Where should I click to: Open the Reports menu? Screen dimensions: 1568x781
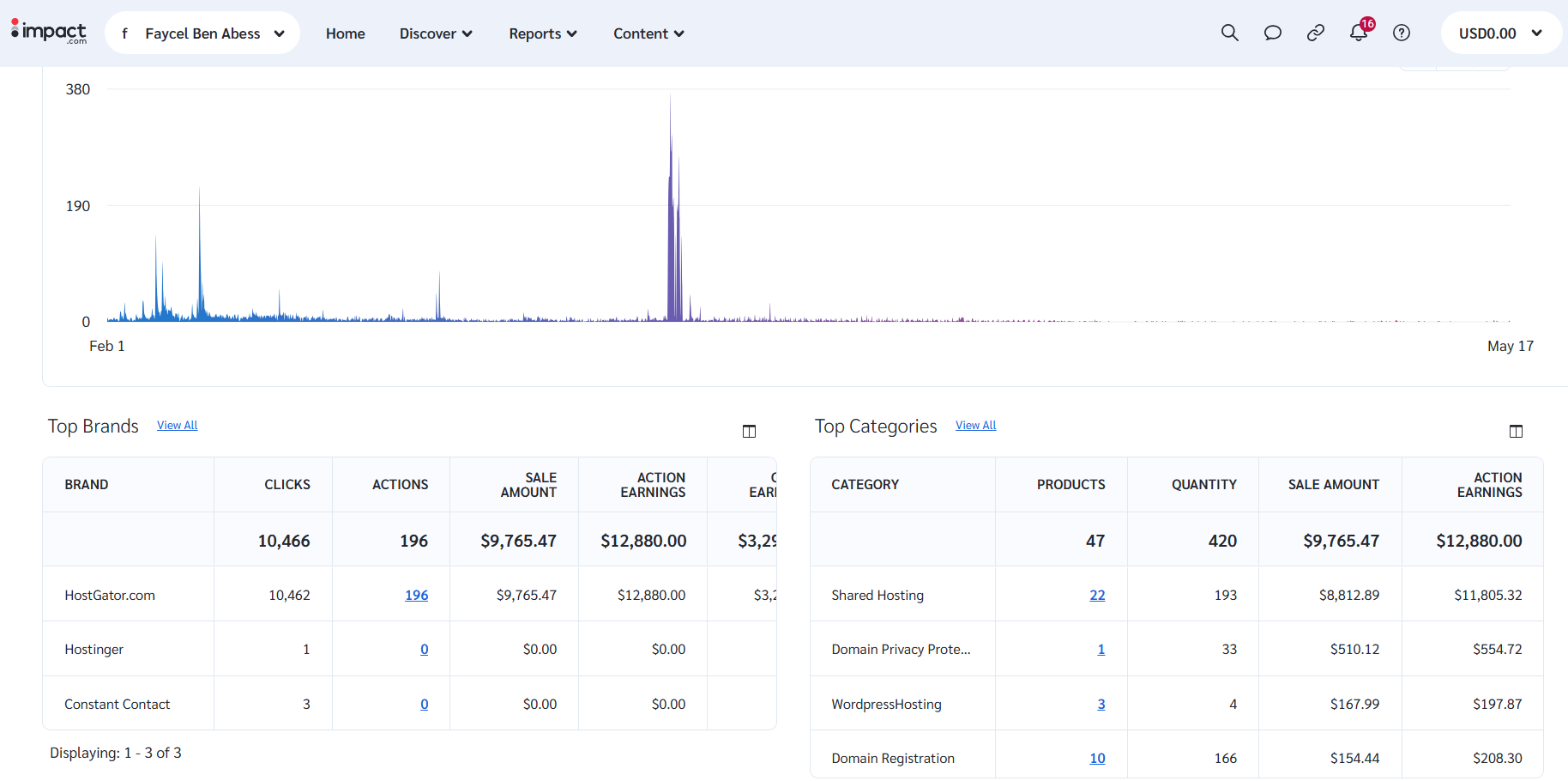(543, 33)
